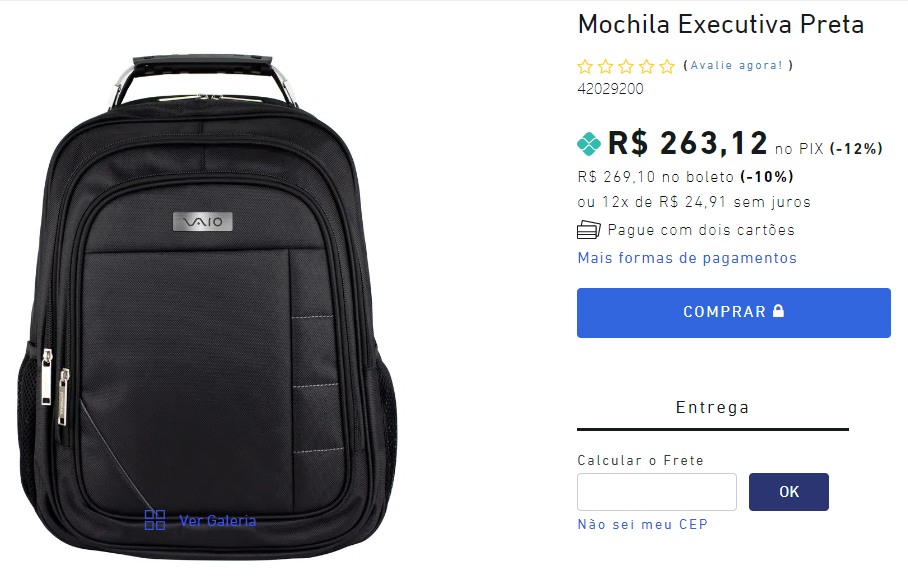
Task: Open Mais formas de pagamentos
Action: click(x=687, y=258)
